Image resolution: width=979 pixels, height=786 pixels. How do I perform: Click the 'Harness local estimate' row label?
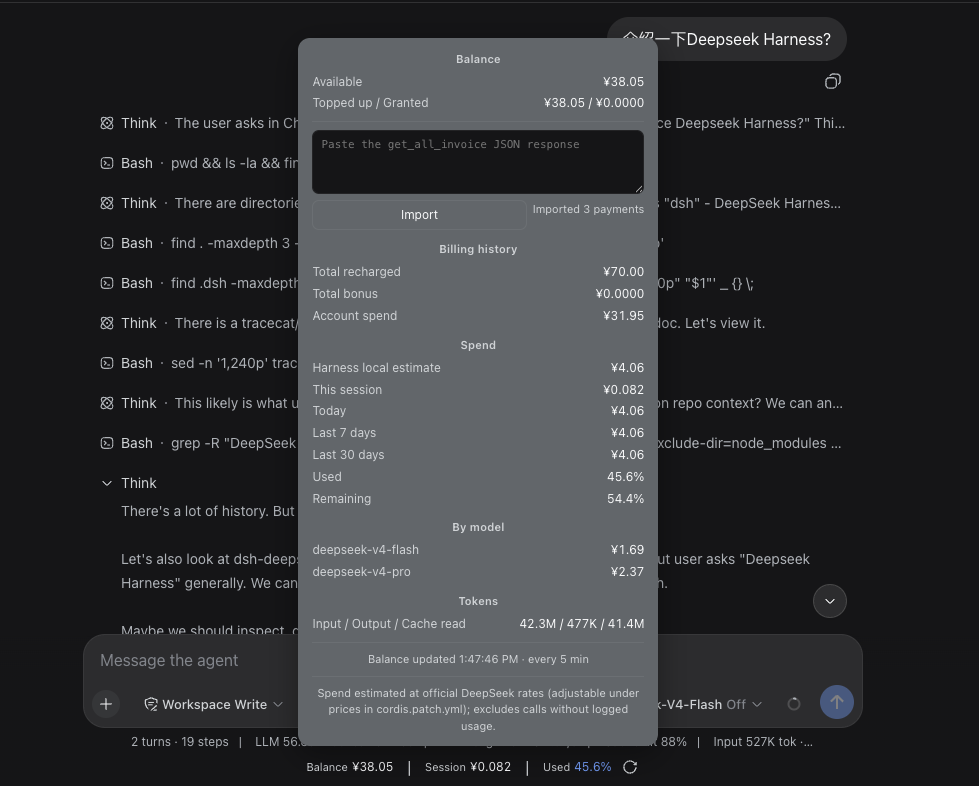(x=376, y=368)
